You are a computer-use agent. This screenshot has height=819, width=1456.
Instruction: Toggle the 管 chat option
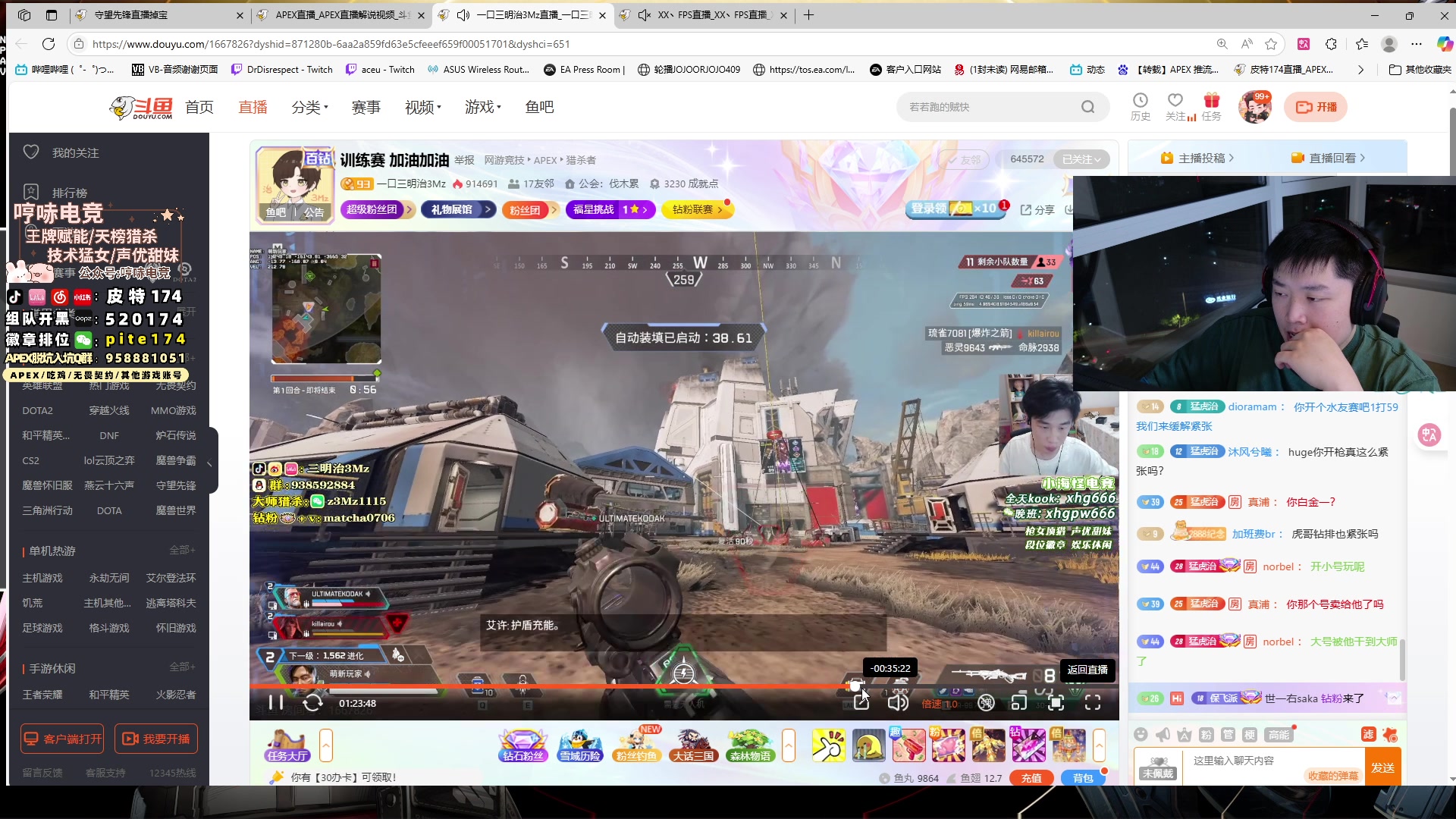pos(1228,734)
